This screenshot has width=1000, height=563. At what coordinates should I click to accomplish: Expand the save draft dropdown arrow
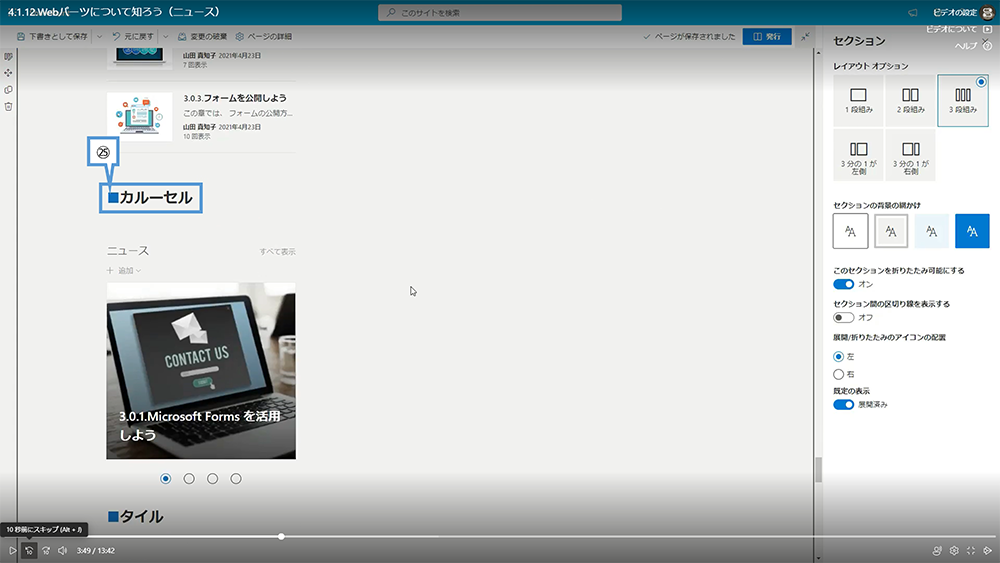pyautogui.click(x=99, y=36)
